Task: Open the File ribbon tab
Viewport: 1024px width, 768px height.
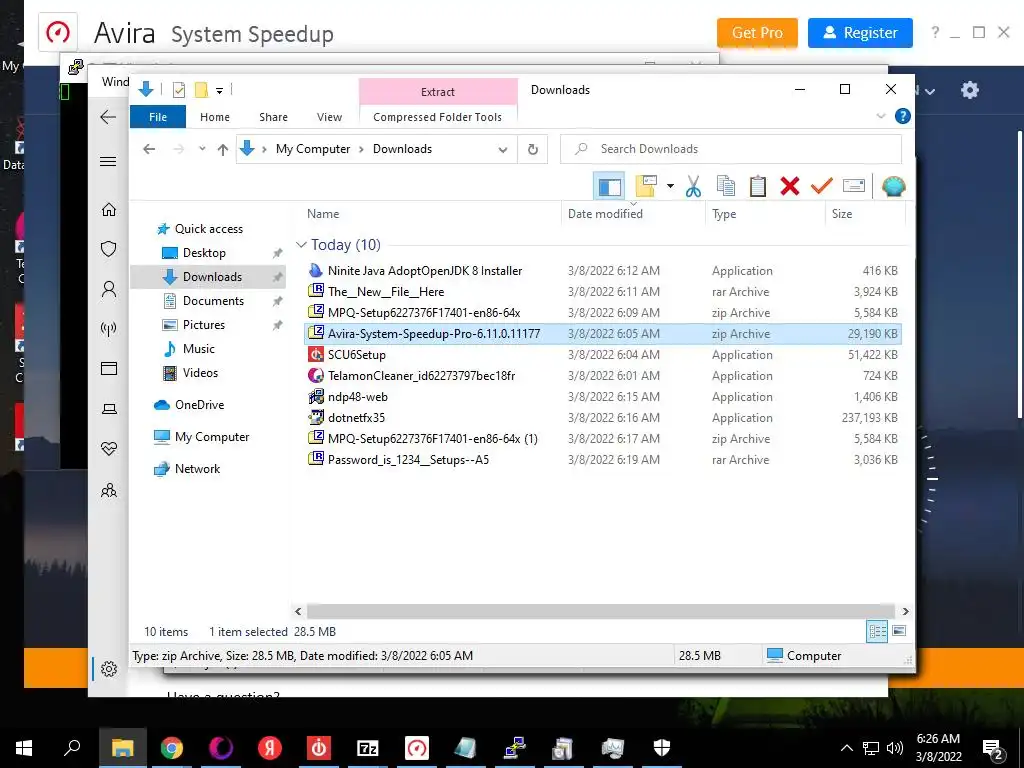Action: [x=158, y=117]
